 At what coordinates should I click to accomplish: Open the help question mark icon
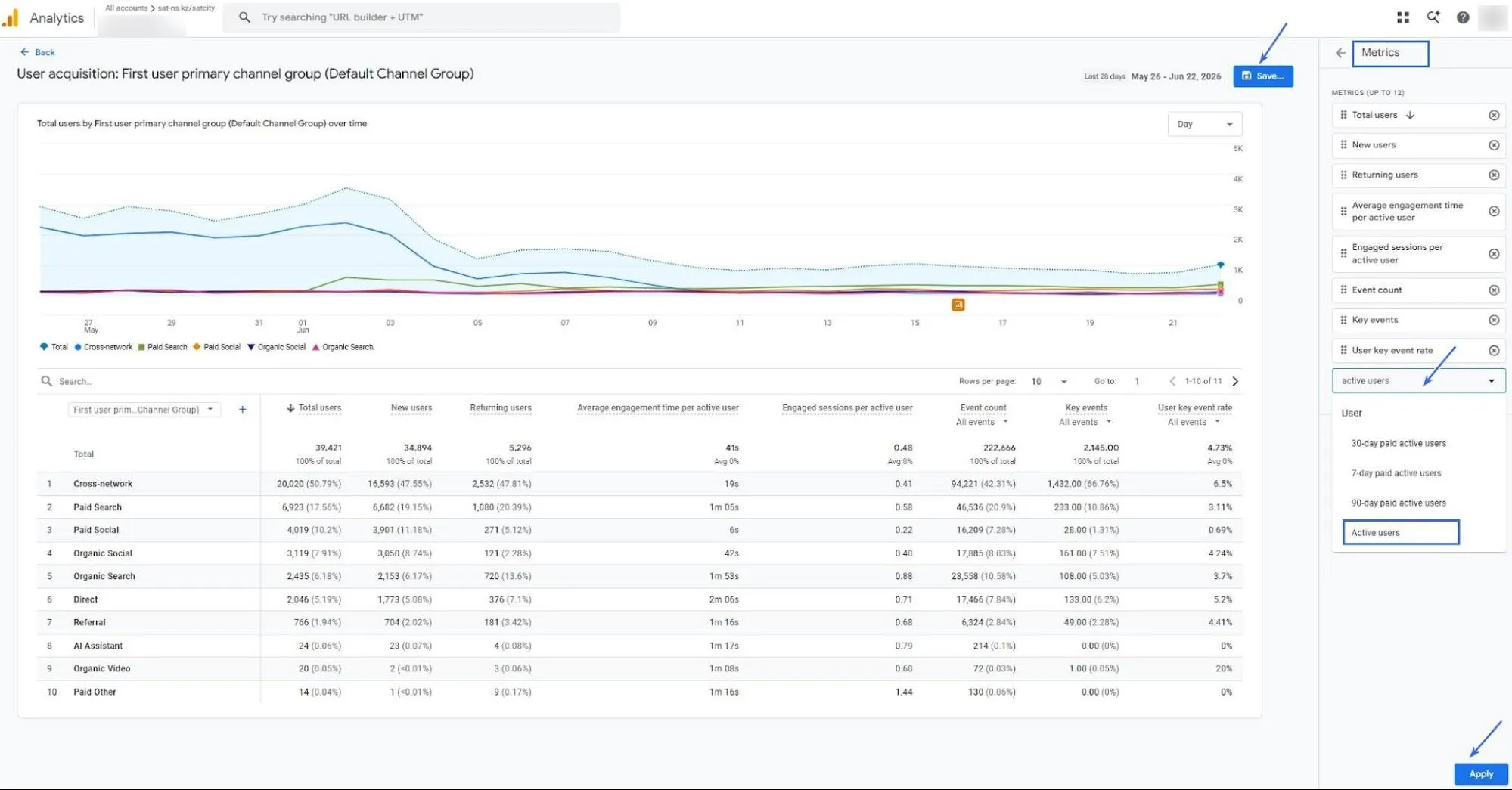coord(1463,17)
